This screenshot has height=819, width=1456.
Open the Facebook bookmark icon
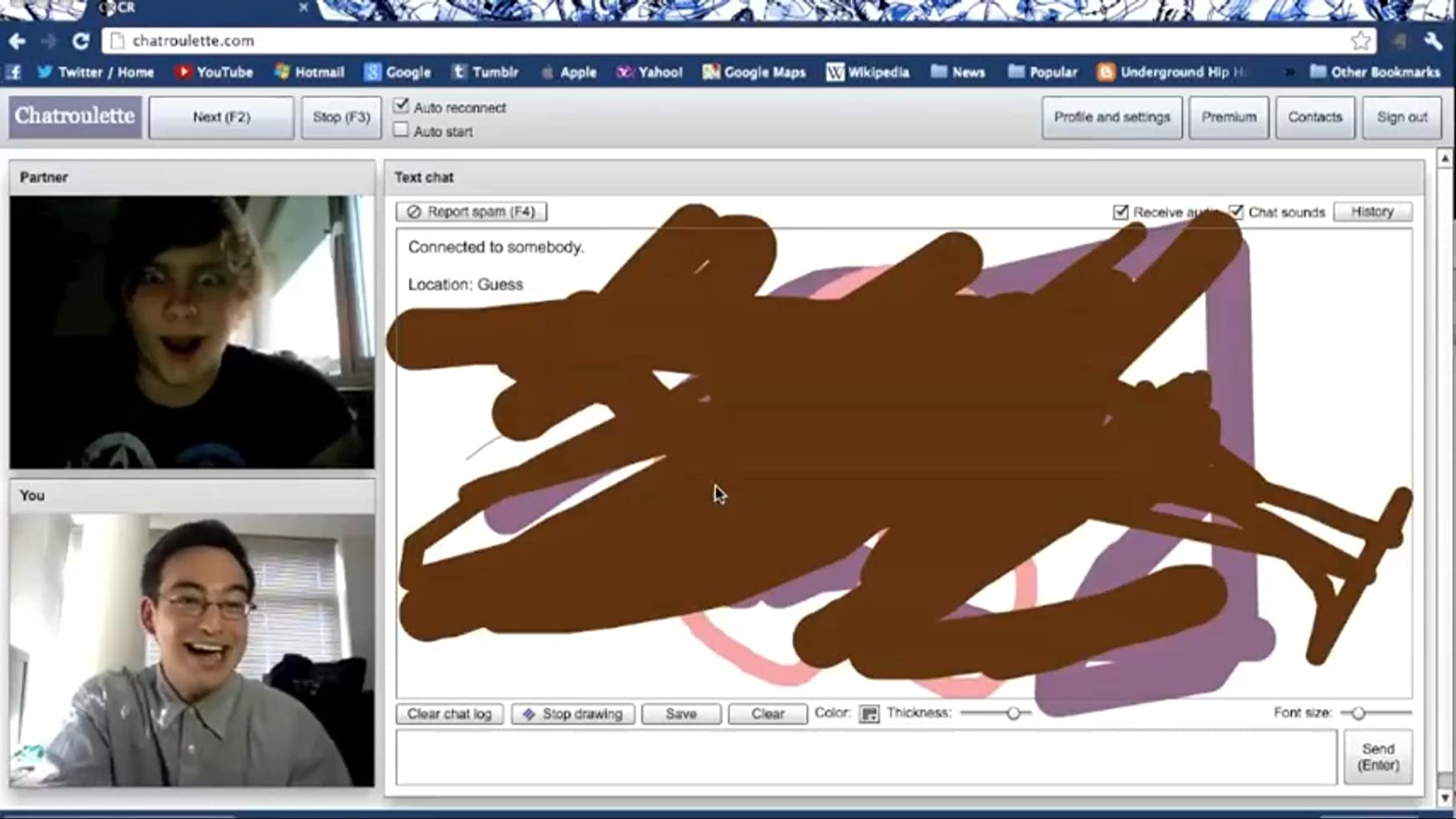tap(14, 72)
